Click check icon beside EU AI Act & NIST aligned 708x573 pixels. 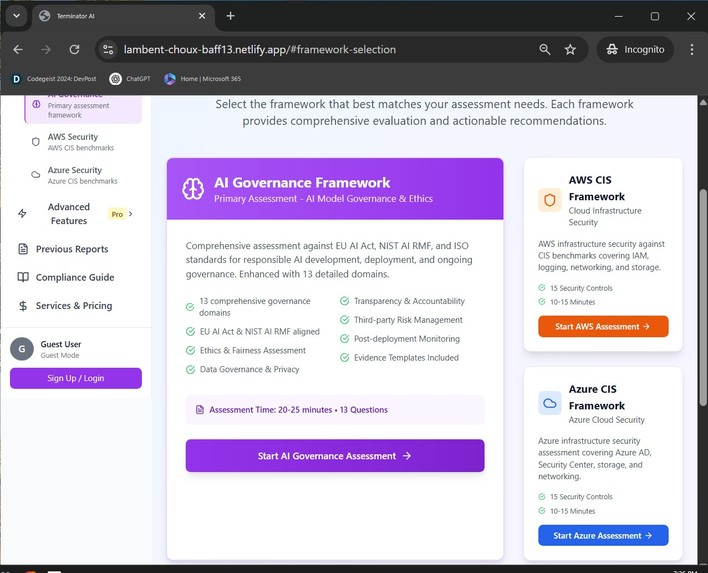(x=191, y=331)
